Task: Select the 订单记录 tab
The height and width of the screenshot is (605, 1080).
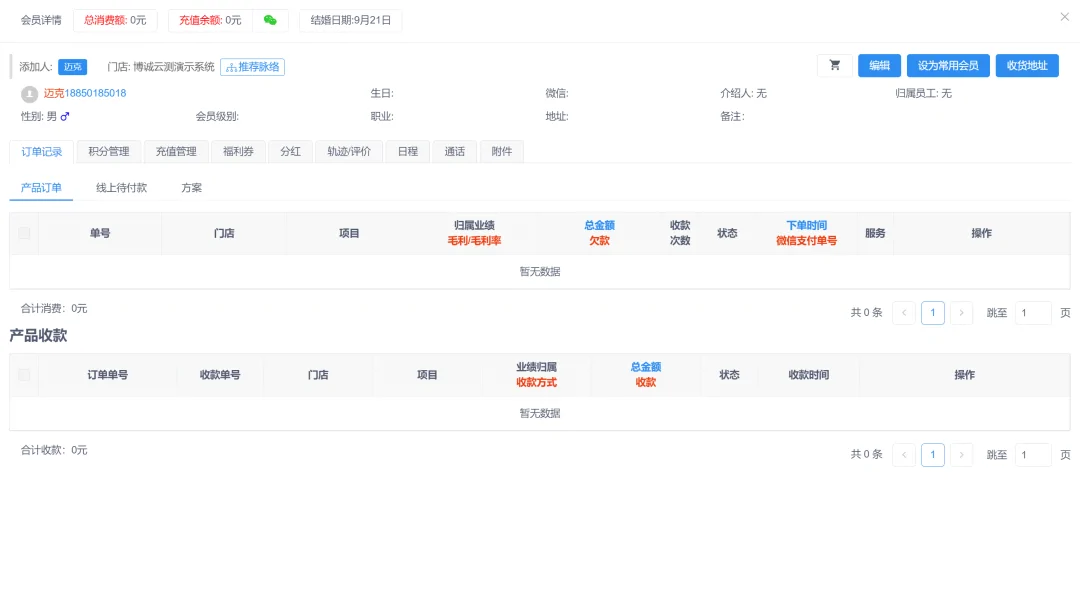Action: pyautogui.click(x=41, y=152)
